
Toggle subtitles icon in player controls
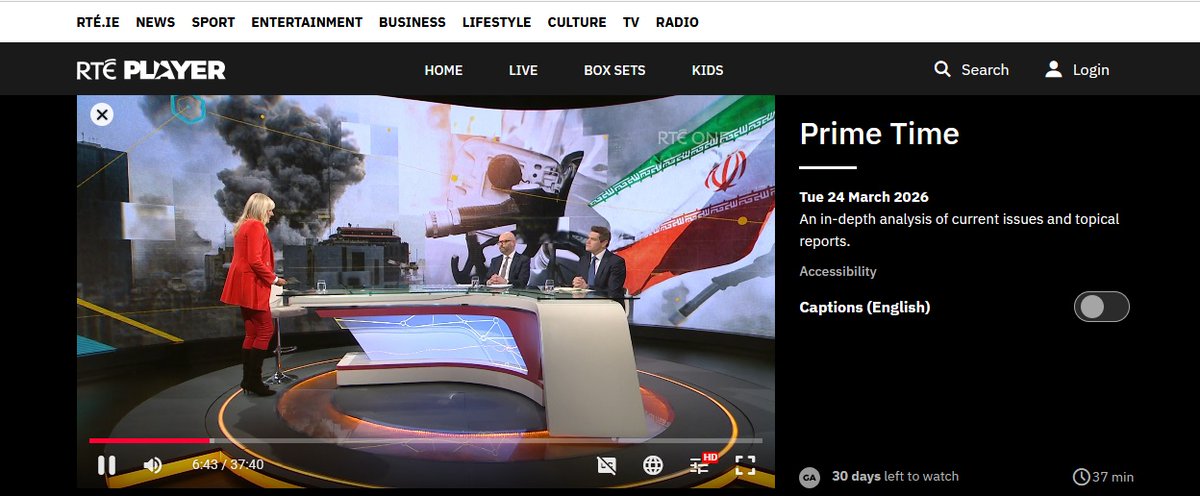[605, 465]
